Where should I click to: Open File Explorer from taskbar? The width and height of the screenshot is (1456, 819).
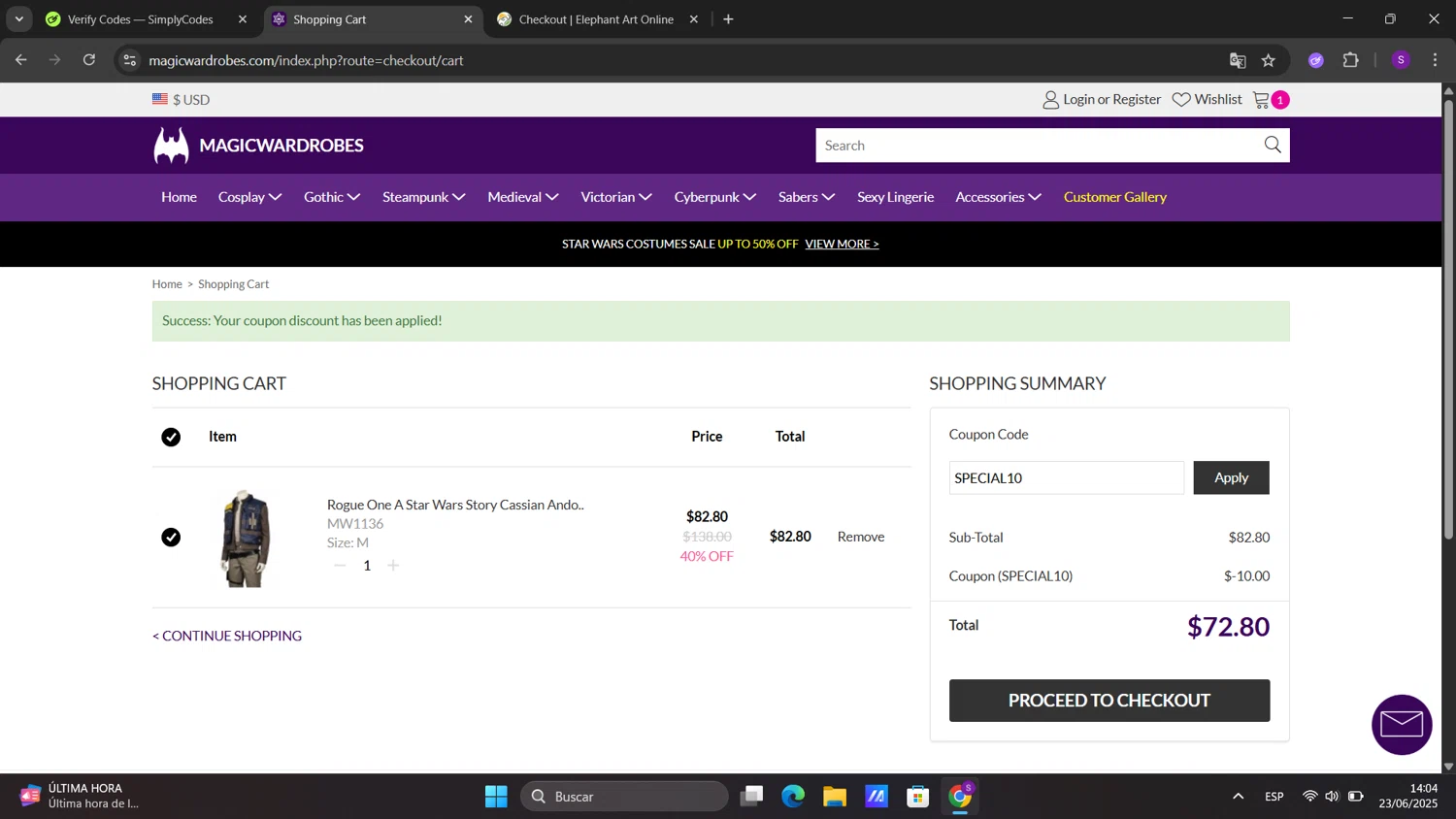pyautogui.click(x=835, y=797)
